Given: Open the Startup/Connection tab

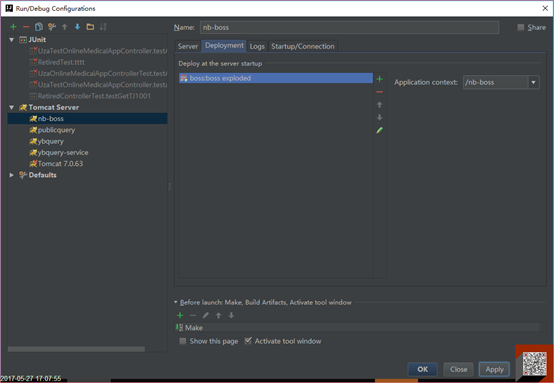Looking at the screenshot, I should tap(303, 46).
